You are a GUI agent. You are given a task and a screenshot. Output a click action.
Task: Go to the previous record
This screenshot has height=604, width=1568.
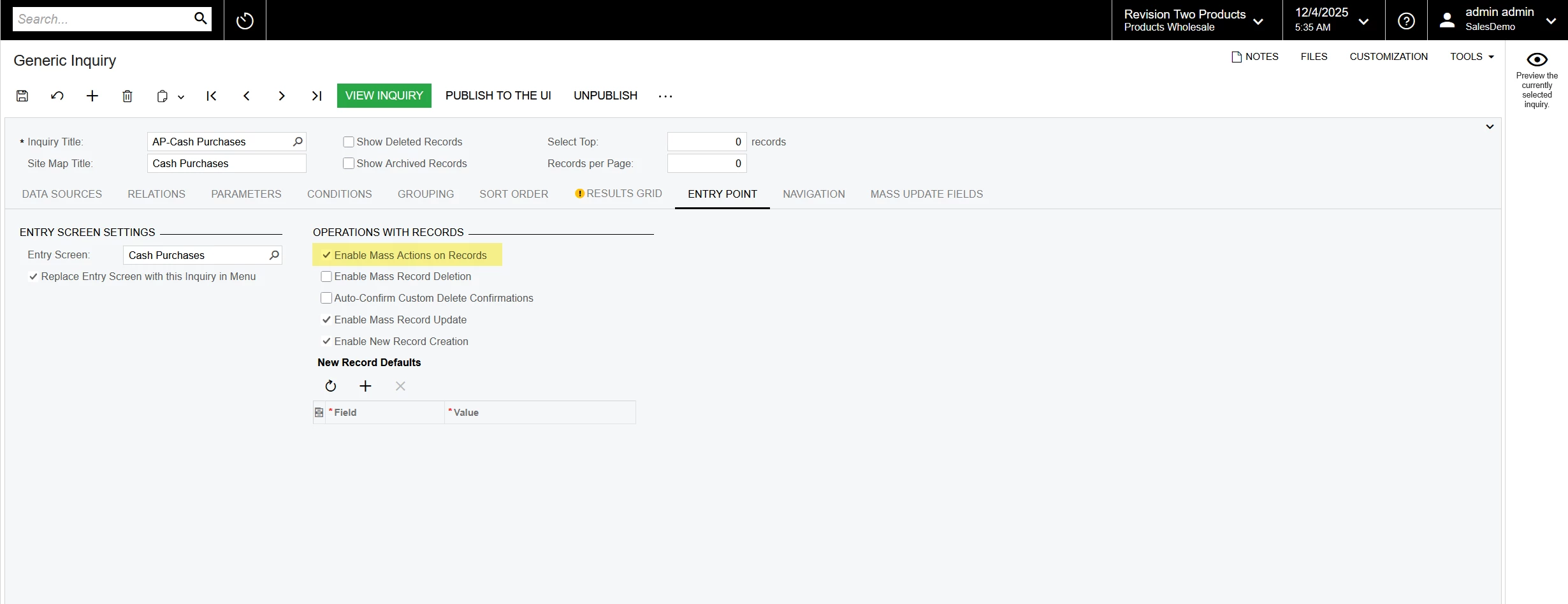[247, 96]
